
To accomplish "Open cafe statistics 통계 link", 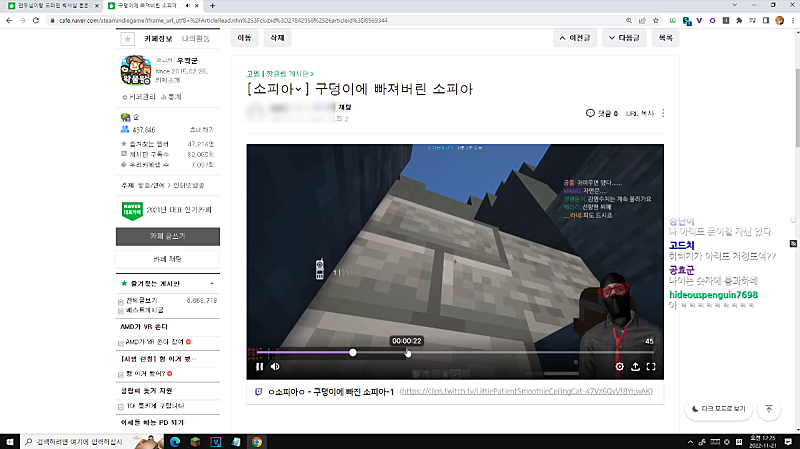I will tap(171, 97).
